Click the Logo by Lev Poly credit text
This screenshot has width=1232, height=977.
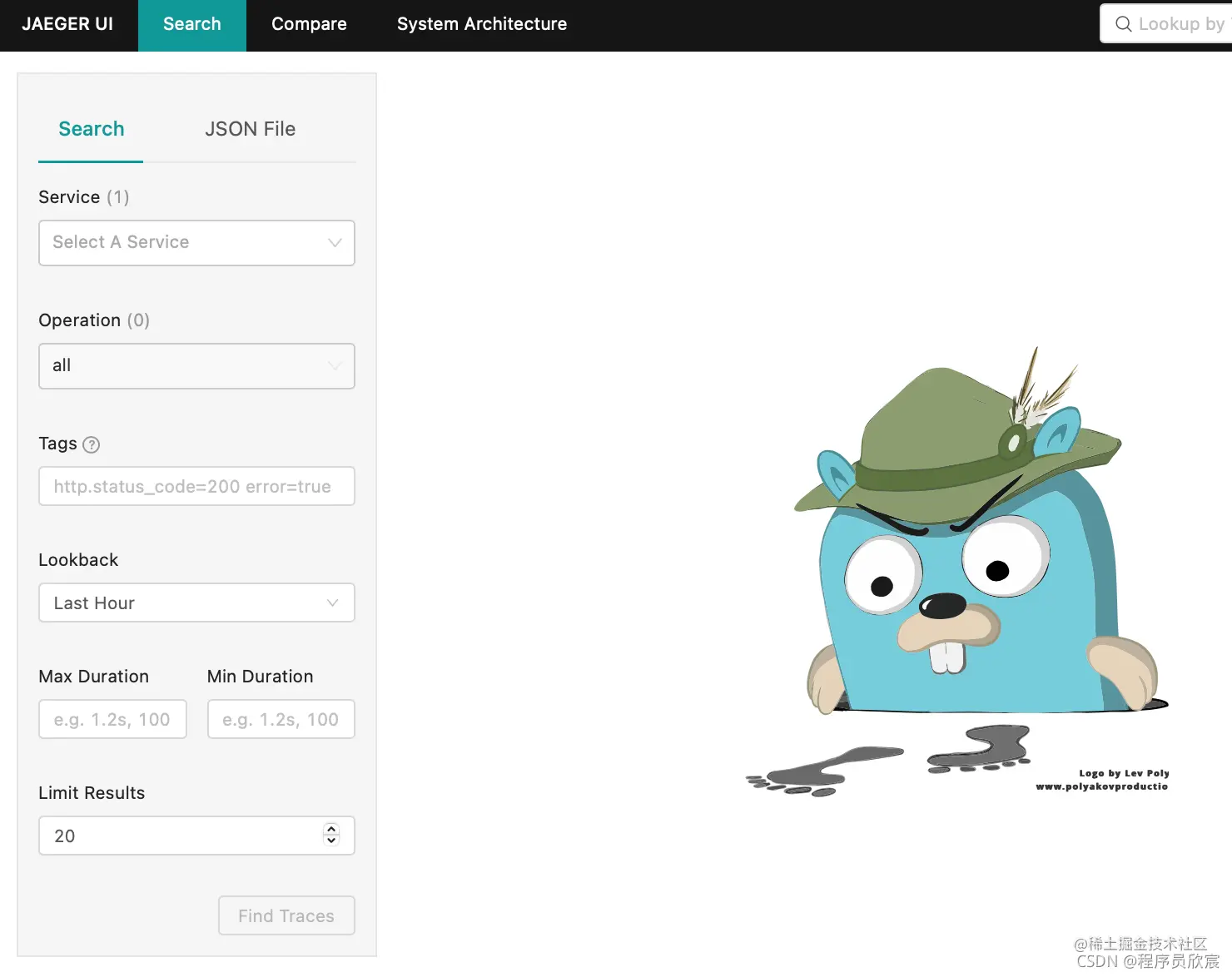(1124, 773)
